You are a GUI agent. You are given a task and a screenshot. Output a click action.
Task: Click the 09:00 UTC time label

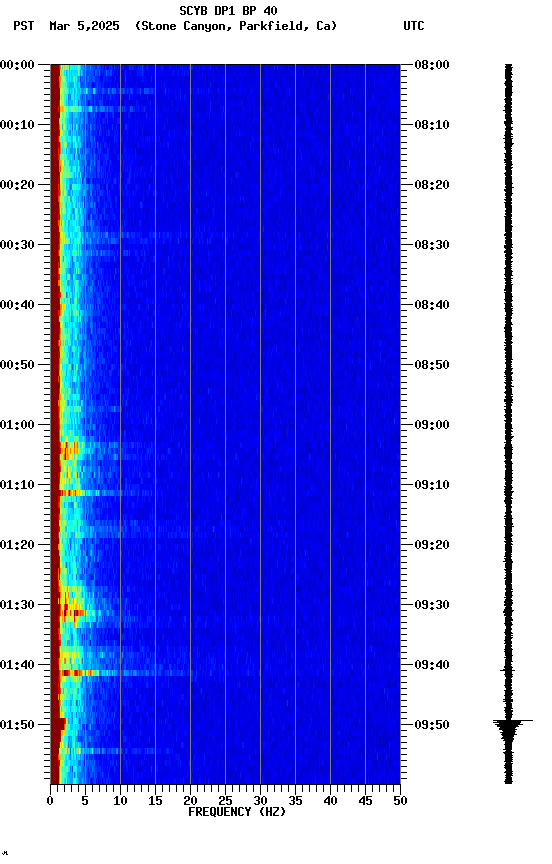click(432, 425)
